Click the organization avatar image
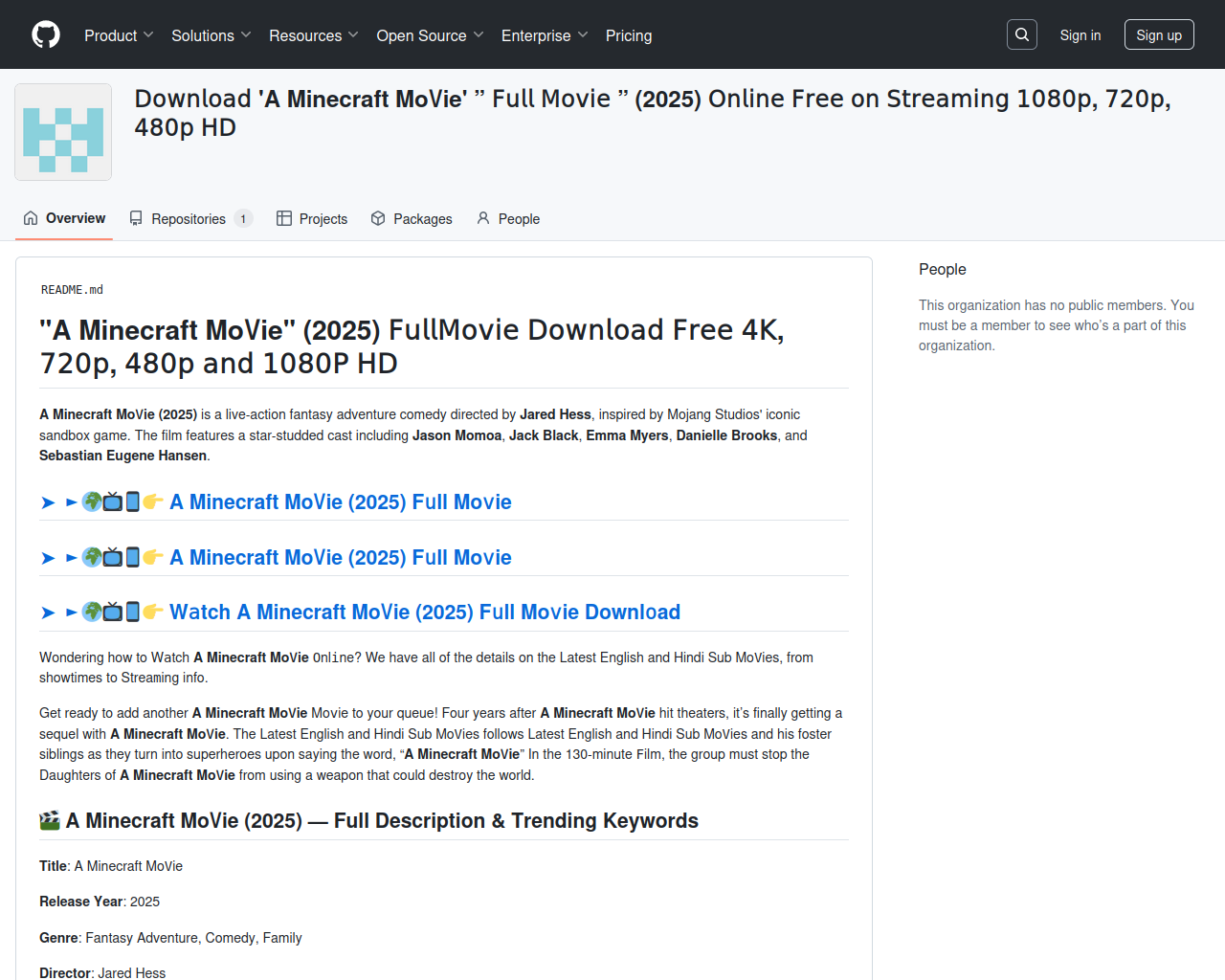This screenshot has width=1225, height=980. tap(63, 132)
